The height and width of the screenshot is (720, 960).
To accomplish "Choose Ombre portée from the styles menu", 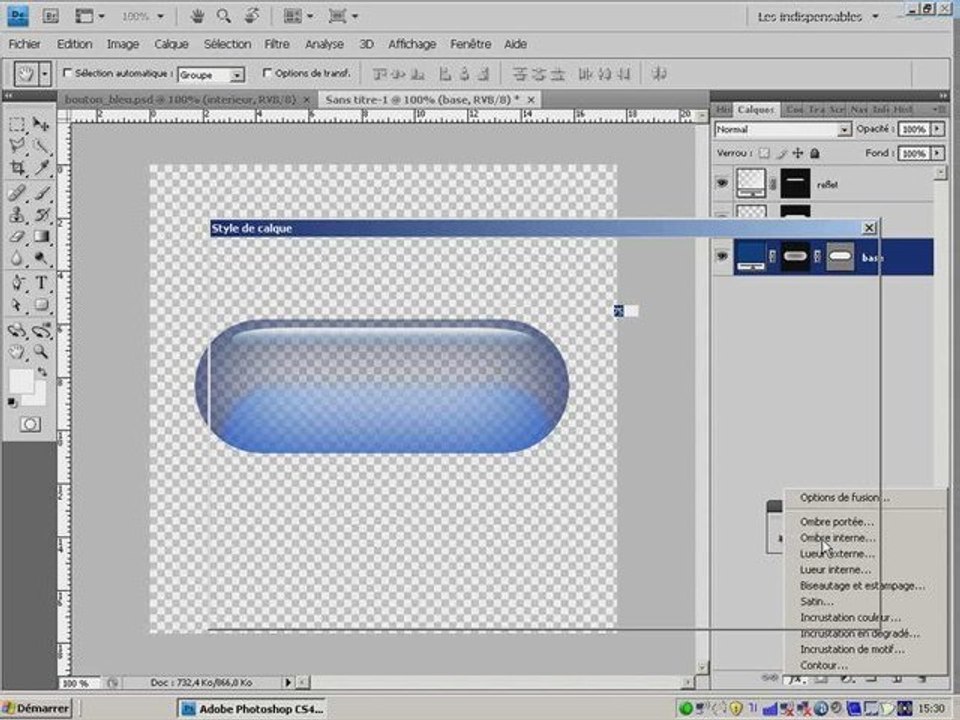I will coord(836,522).
